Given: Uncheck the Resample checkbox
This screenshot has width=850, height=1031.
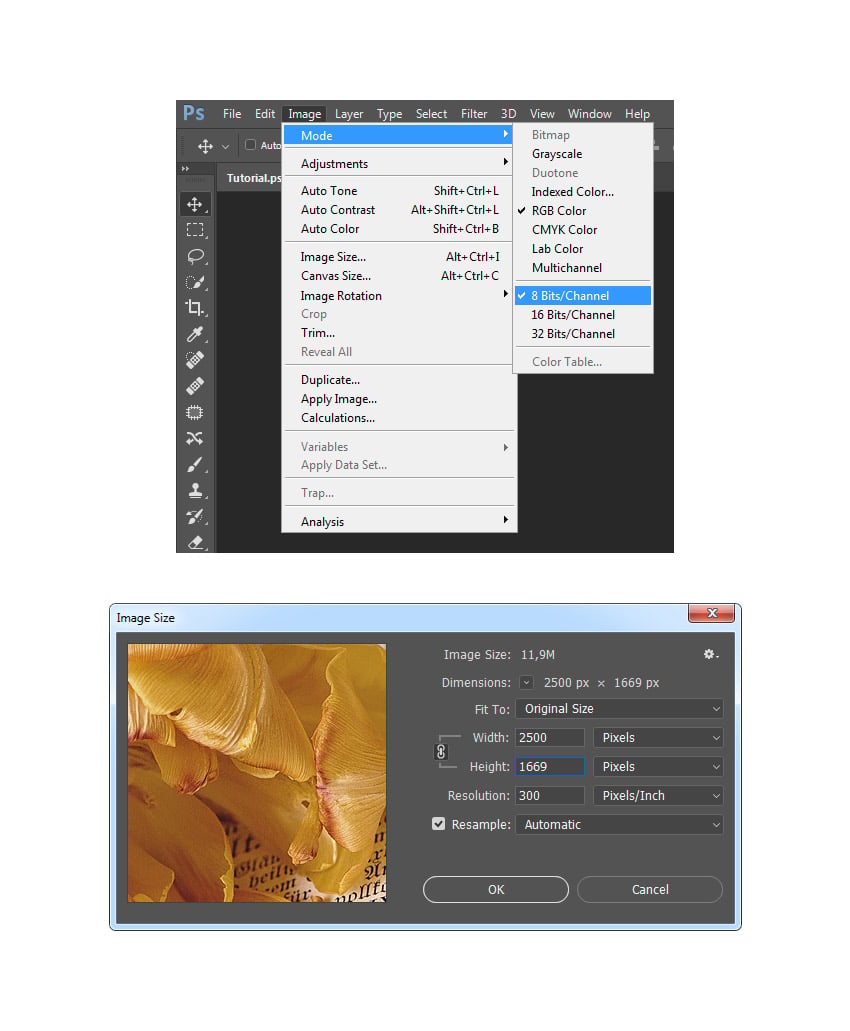Looking at the screenshot, I should click(438, 824).
